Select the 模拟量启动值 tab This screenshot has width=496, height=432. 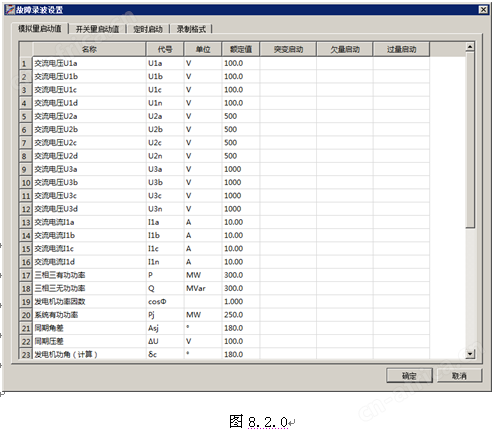pyautogui.click(x=40, y=29)
